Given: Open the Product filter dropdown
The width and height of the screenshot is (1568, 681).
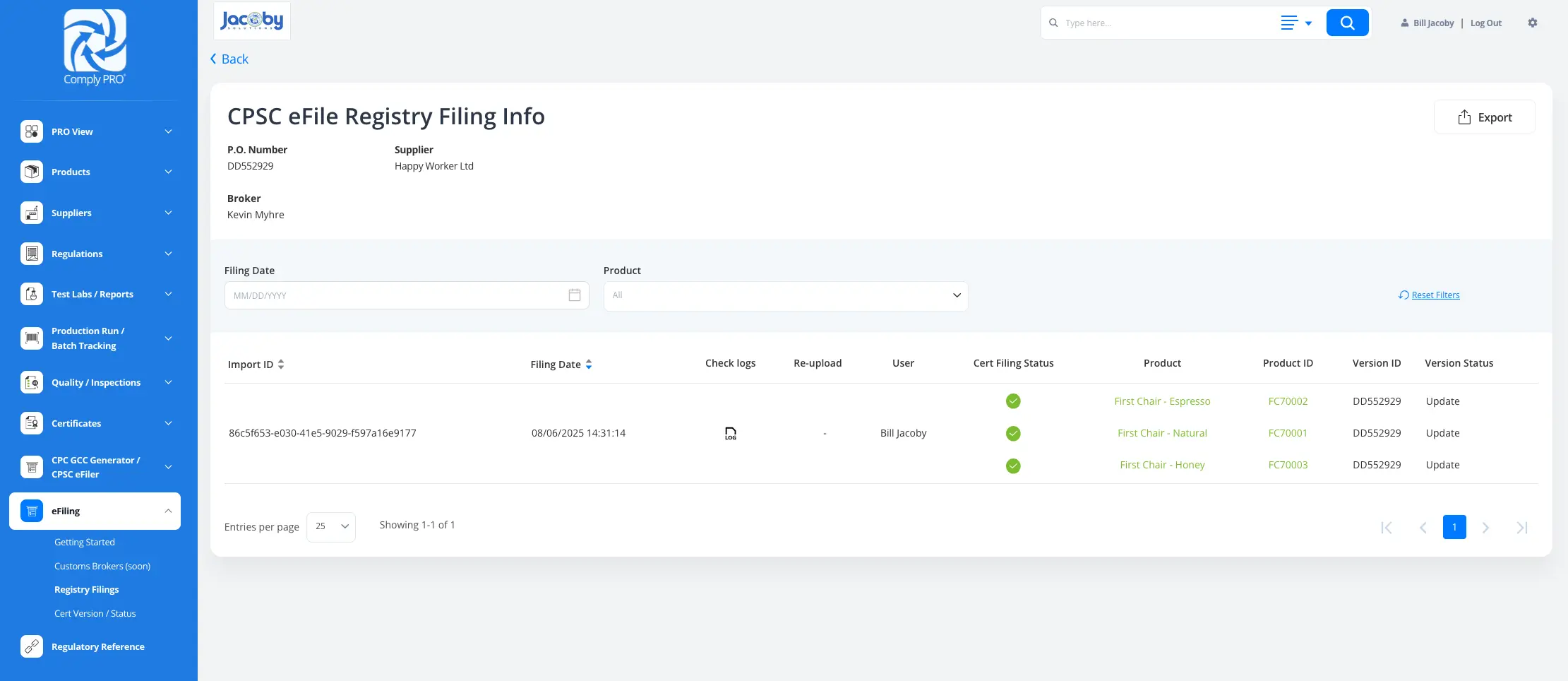Looking at the screenshot, I should pos(785,295).
